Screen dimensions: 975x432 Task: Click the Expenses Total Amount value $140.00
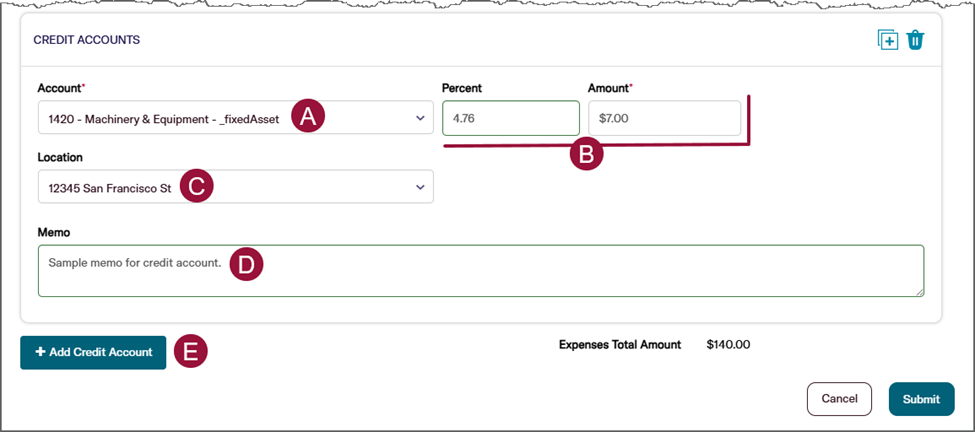coord(728,345)
